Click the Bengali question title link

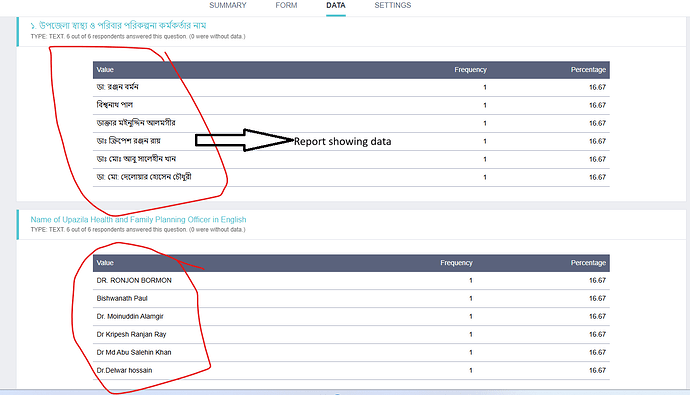click(118, 26)
